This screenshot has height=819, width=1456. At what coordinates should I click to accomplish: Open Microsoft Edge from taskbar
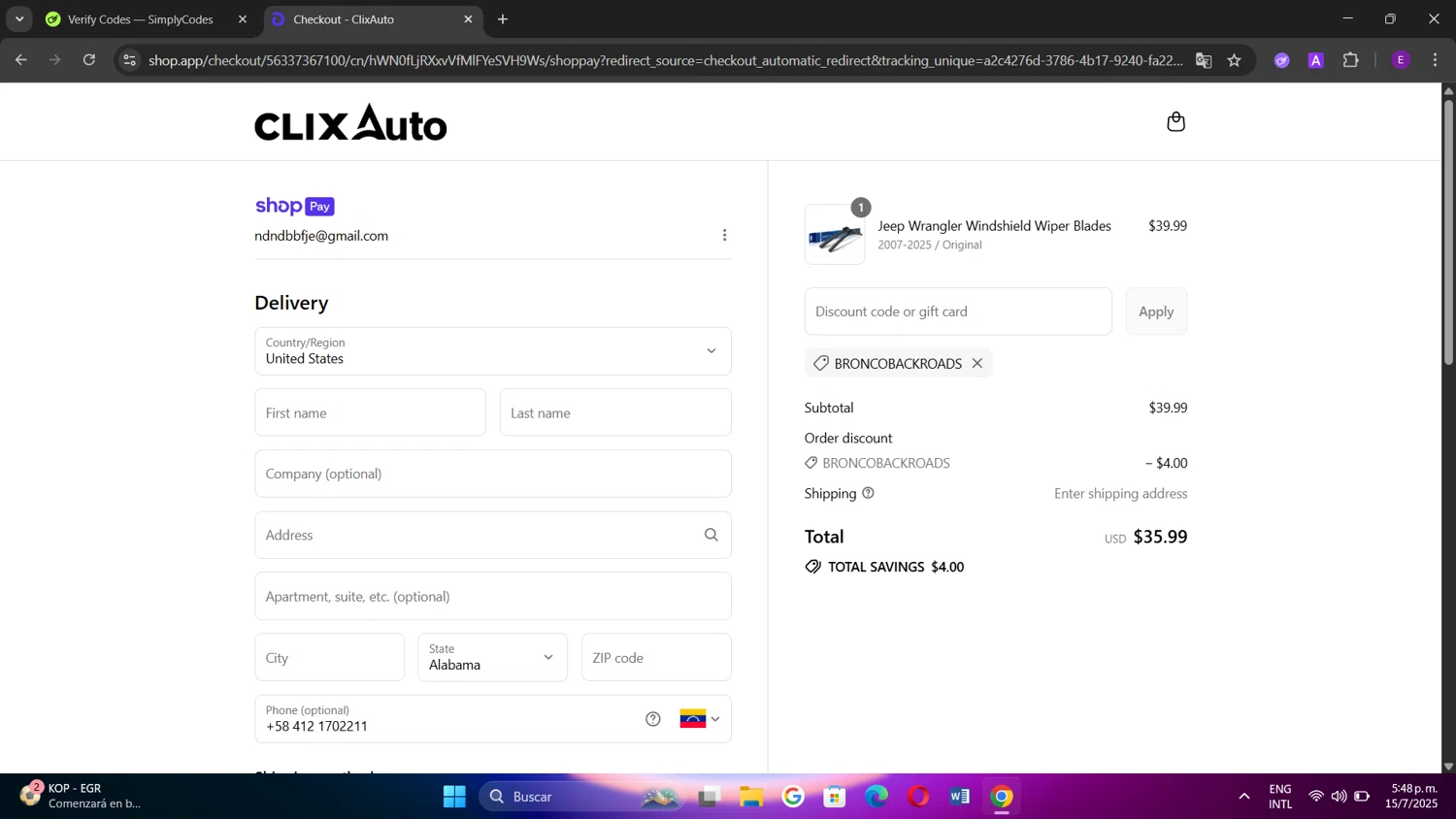877,797
